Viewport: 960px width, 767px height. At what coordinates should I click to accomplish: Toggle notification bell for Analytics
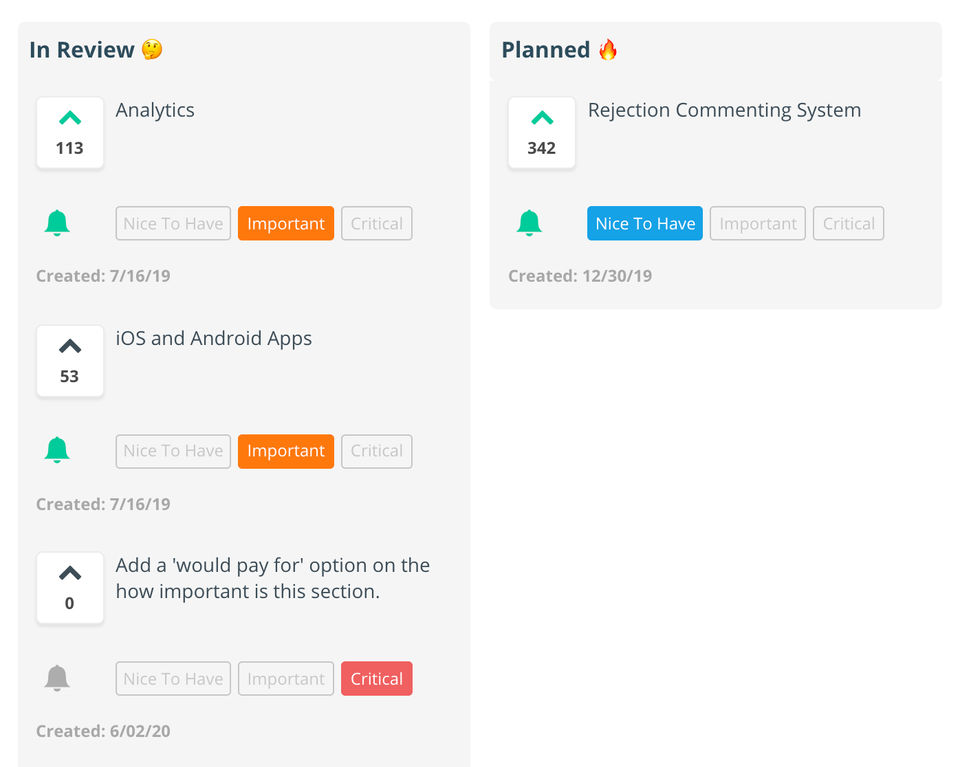pos(57,223)
